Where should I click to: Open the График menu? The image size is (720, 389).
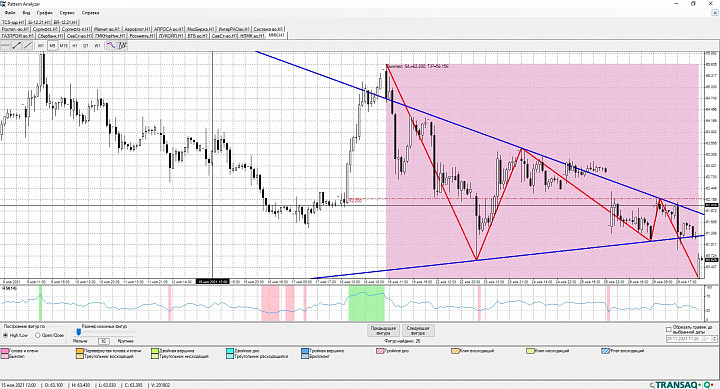[45, 13]
